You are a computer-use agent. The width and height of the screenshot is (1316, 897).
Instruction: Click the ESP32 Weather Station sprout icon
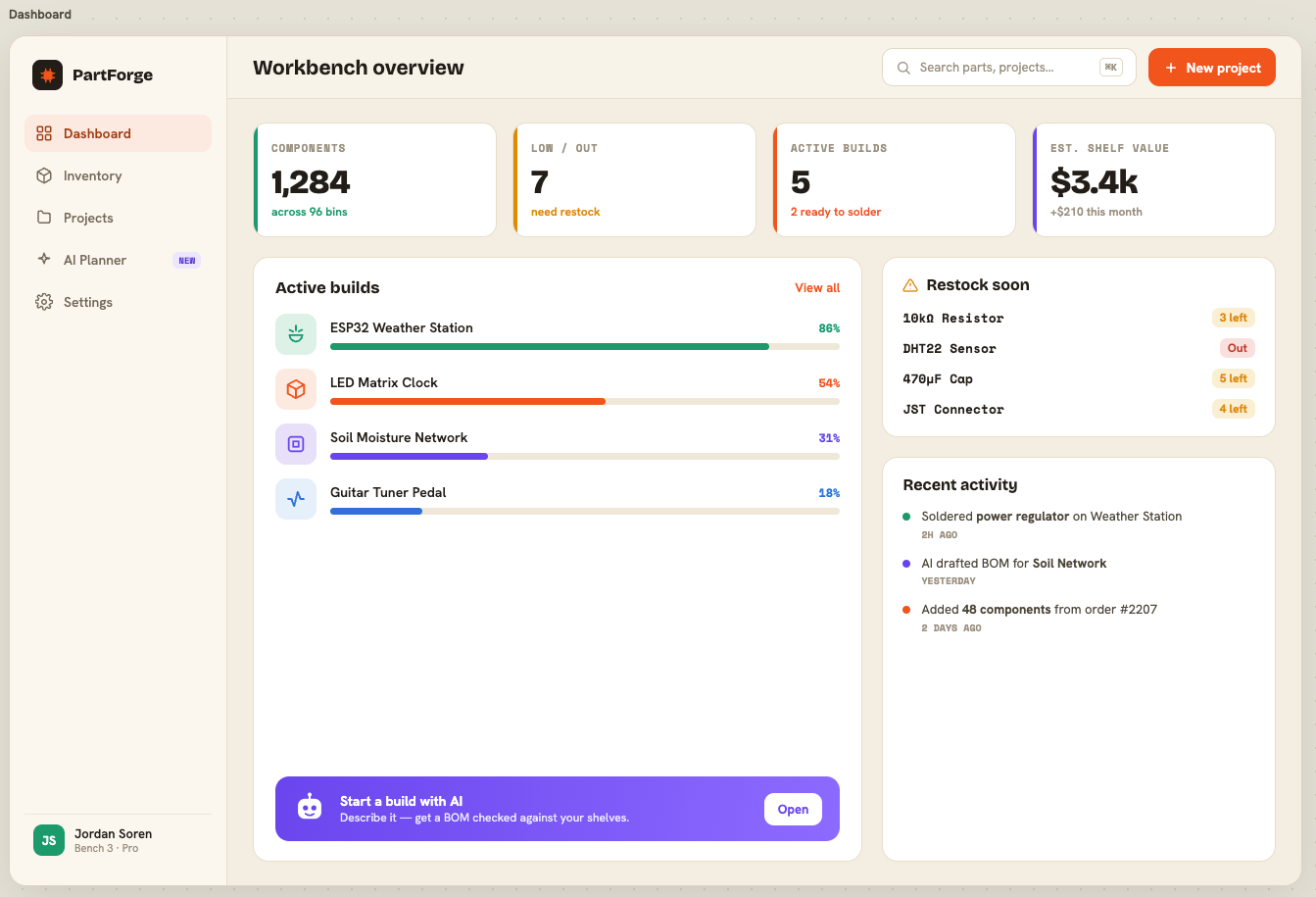tap(296, 334)
